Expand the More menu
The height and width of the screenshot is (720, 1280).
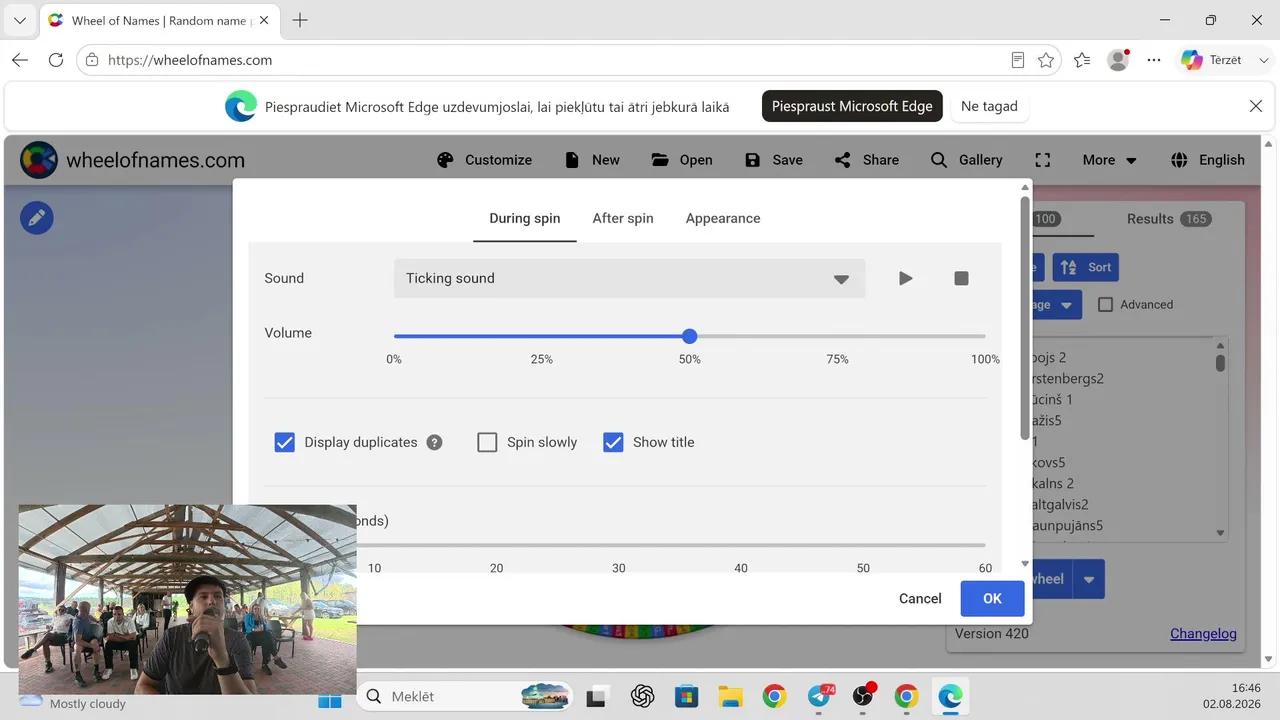pyautogui.click(x=1110, y=160)
